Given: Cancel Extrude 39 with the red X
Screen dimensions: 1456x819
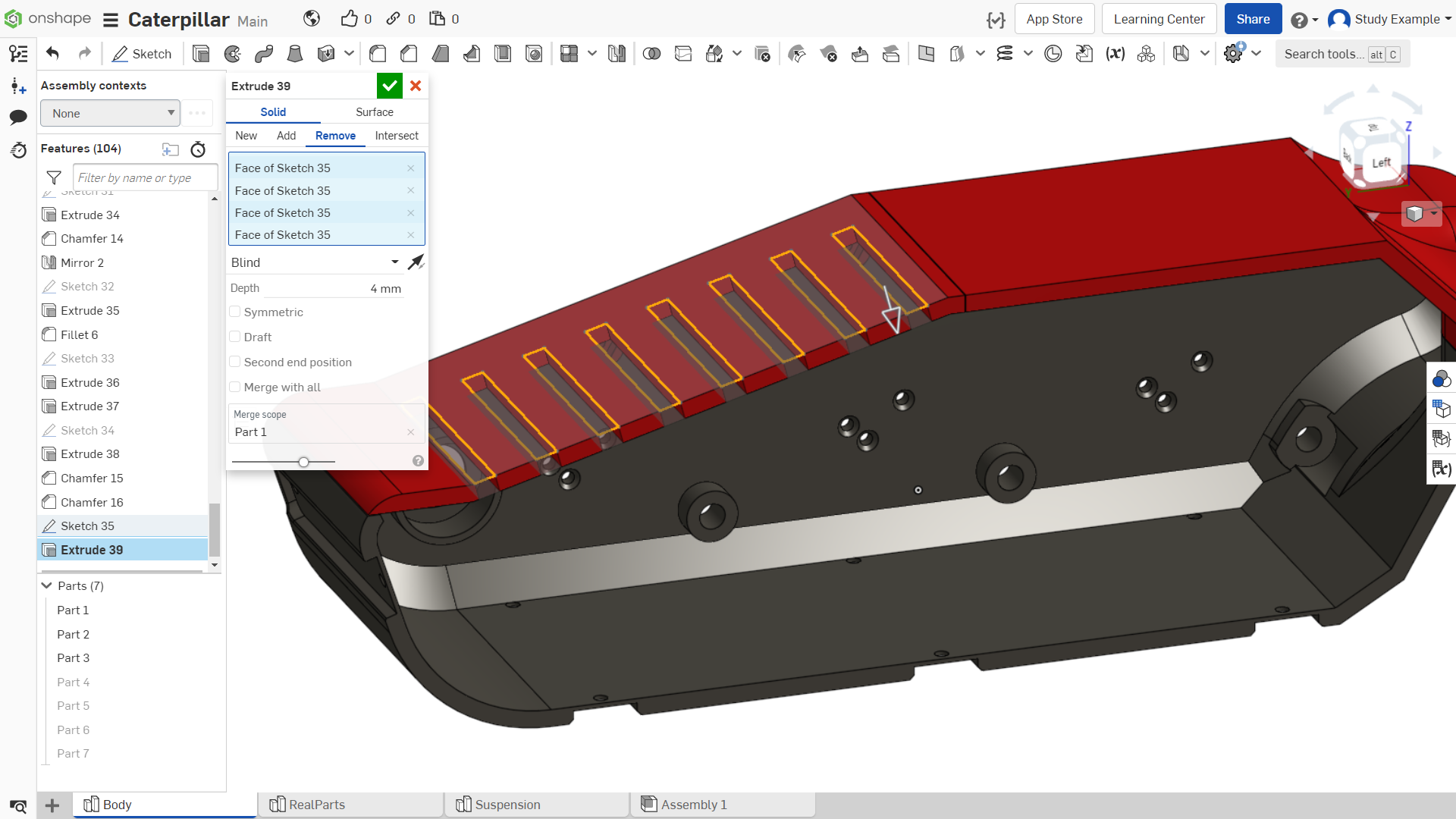Looking at the screenshot, I should [416, 86].
